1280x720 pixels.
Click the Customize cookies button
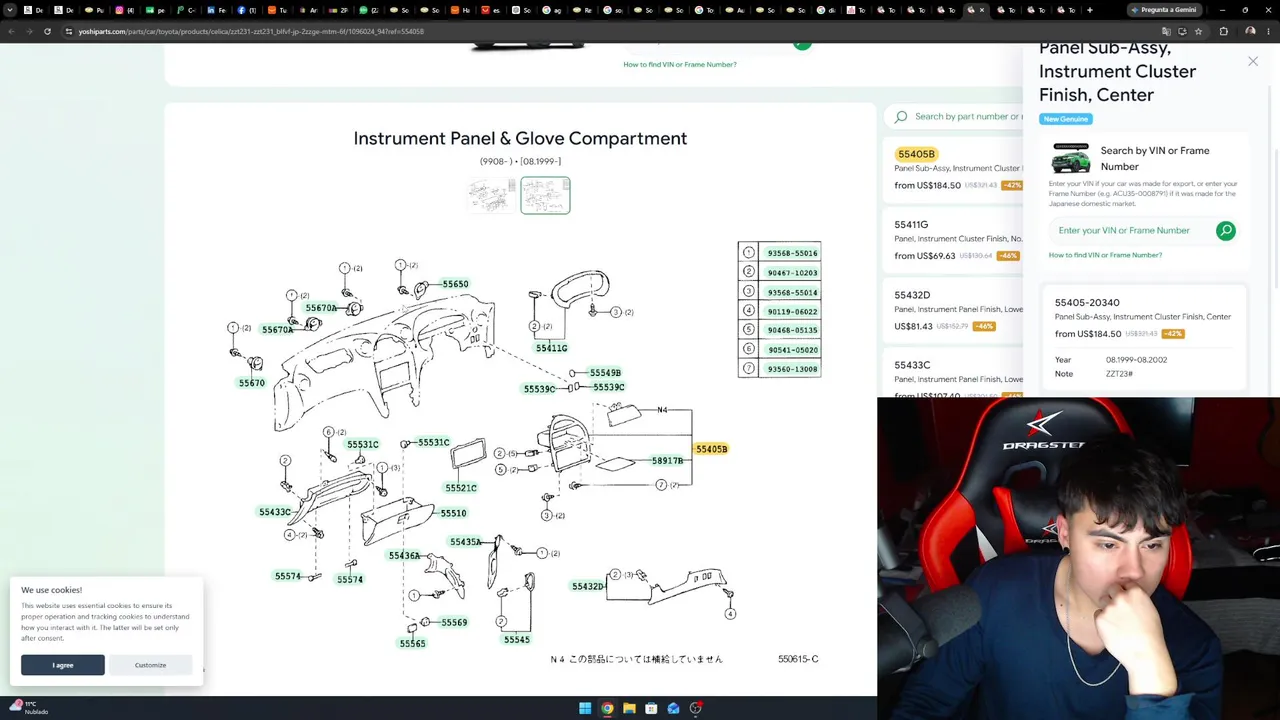point(150,665)
